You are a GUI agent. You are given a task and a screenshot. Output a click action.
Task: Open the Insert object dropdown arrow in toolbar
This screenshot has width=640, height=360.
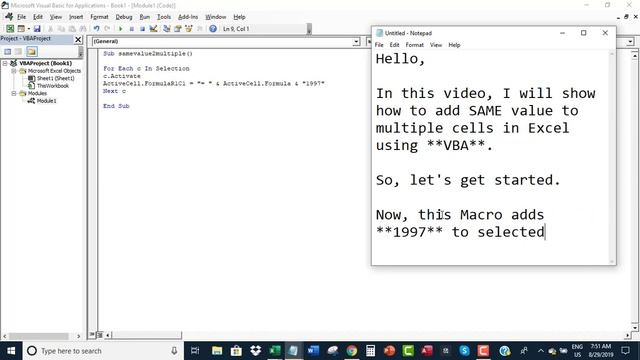coord(29,29)
